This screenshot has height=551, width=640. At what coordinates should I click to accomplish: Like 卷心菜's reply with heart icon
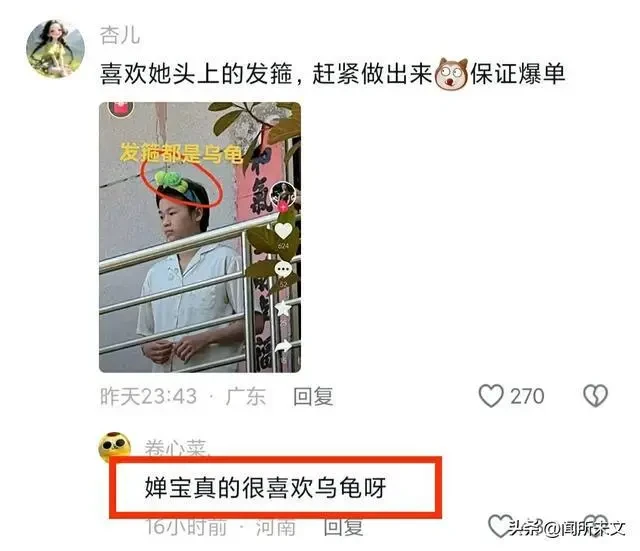pos(500,526)
